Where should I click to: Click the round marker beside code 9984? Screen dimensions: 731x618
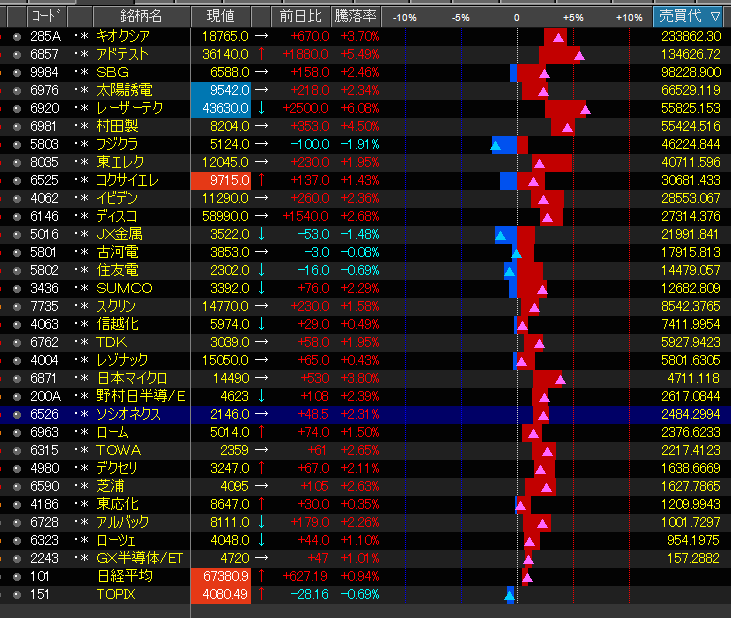tap(17, 73)
